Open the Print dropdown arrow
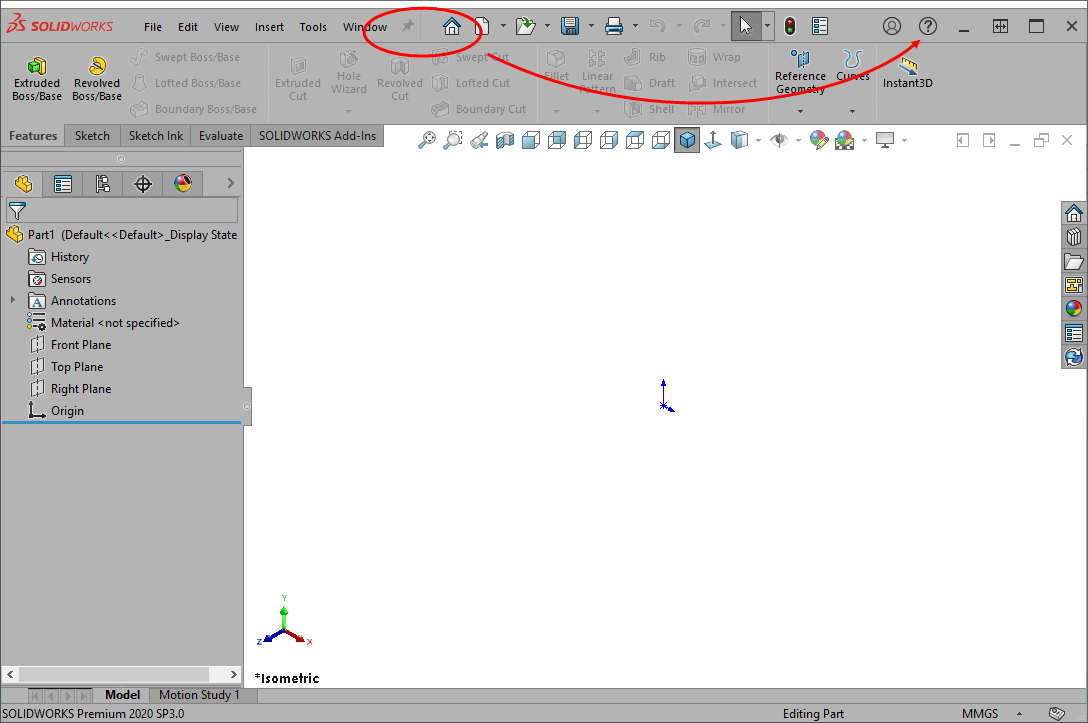Viewport: 1088px width, 723px height. click(635, 26)
